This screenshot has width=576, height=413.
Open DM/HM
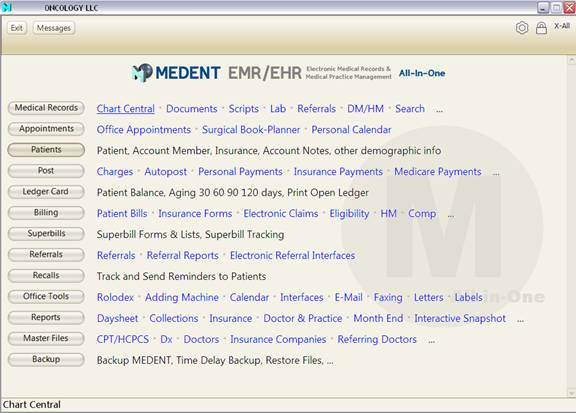pos(365,109)
